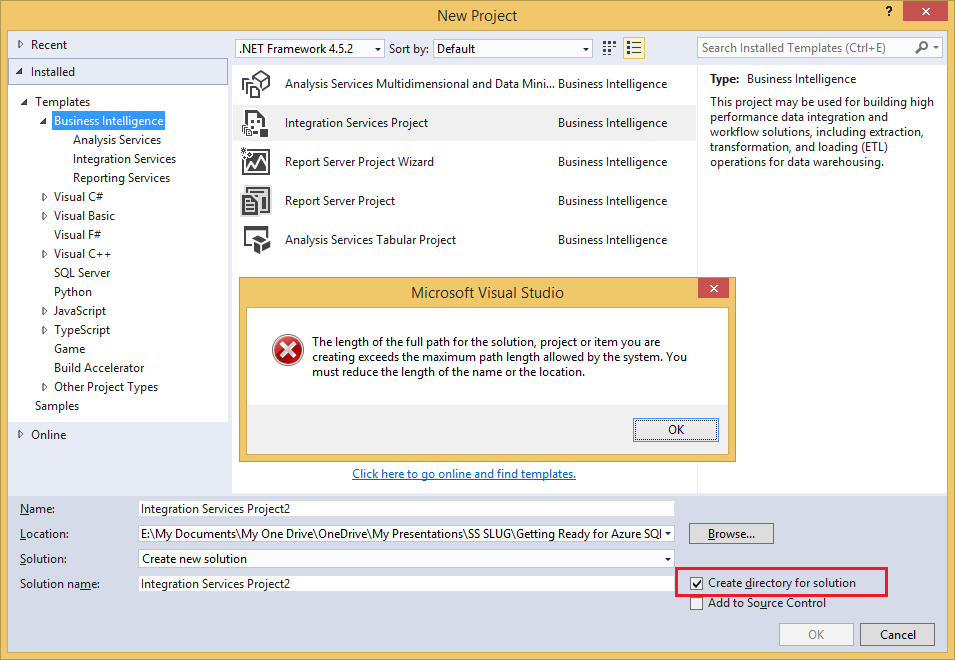Screen dimensions: 955x660
Task: Click the search magnifier in templates search
Action: [921, 47]
